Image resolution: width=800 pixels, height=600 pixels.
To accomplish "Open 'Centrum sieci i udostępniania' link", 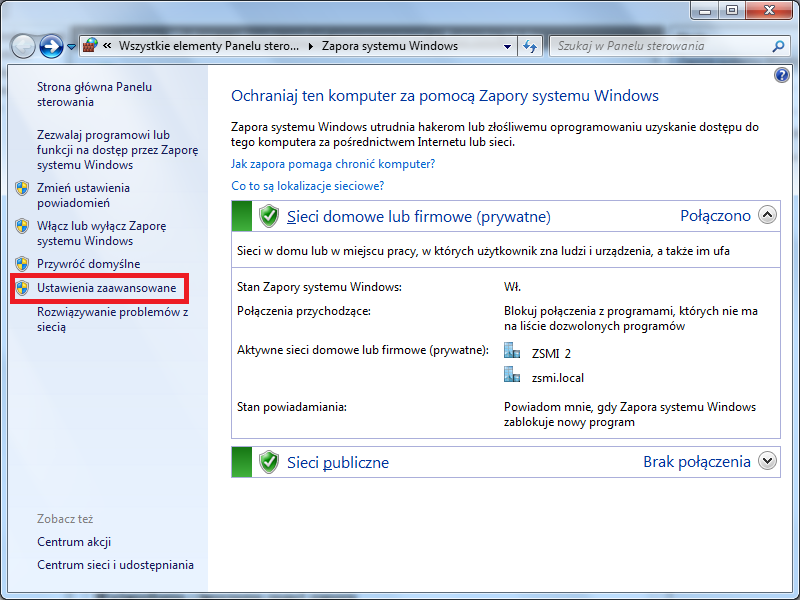I will [115, 565].
